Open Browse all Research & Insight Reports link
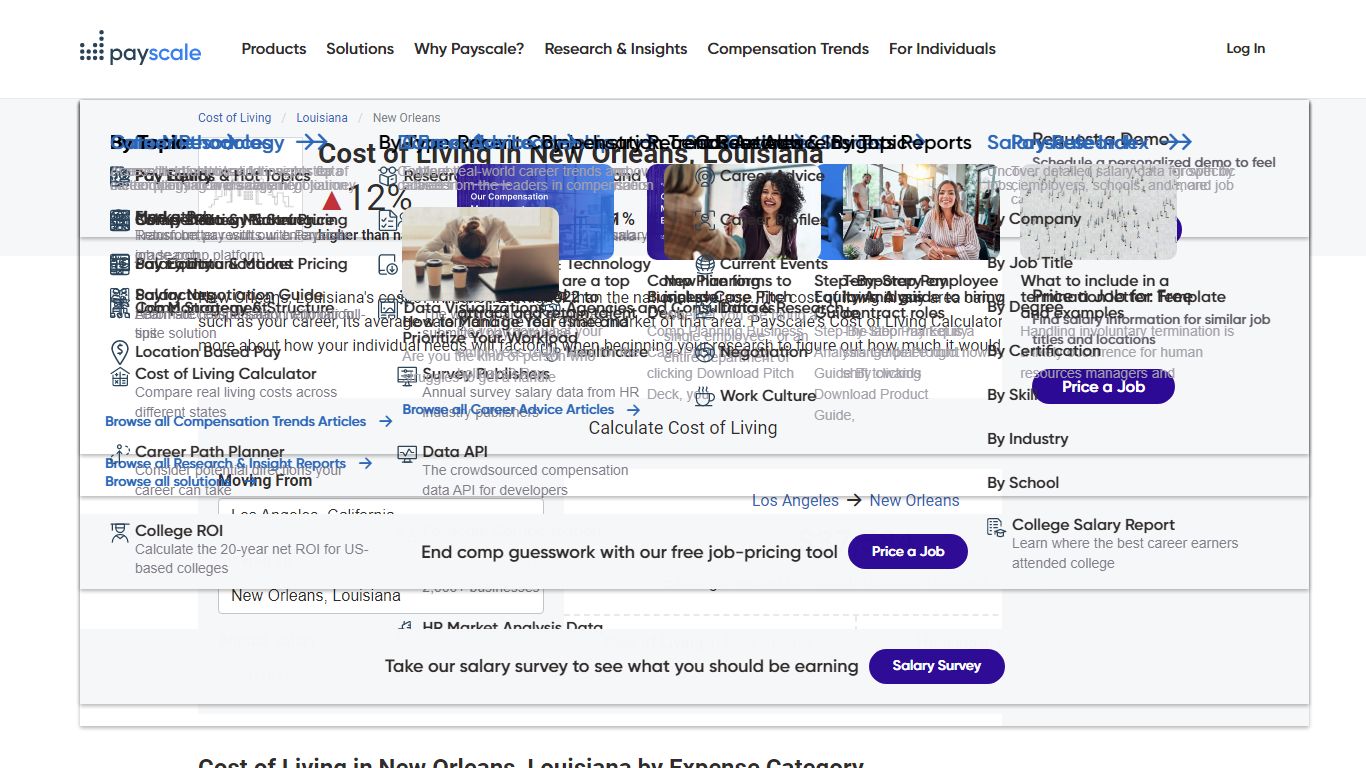1366x768 pixels. (x=226, y=464)
